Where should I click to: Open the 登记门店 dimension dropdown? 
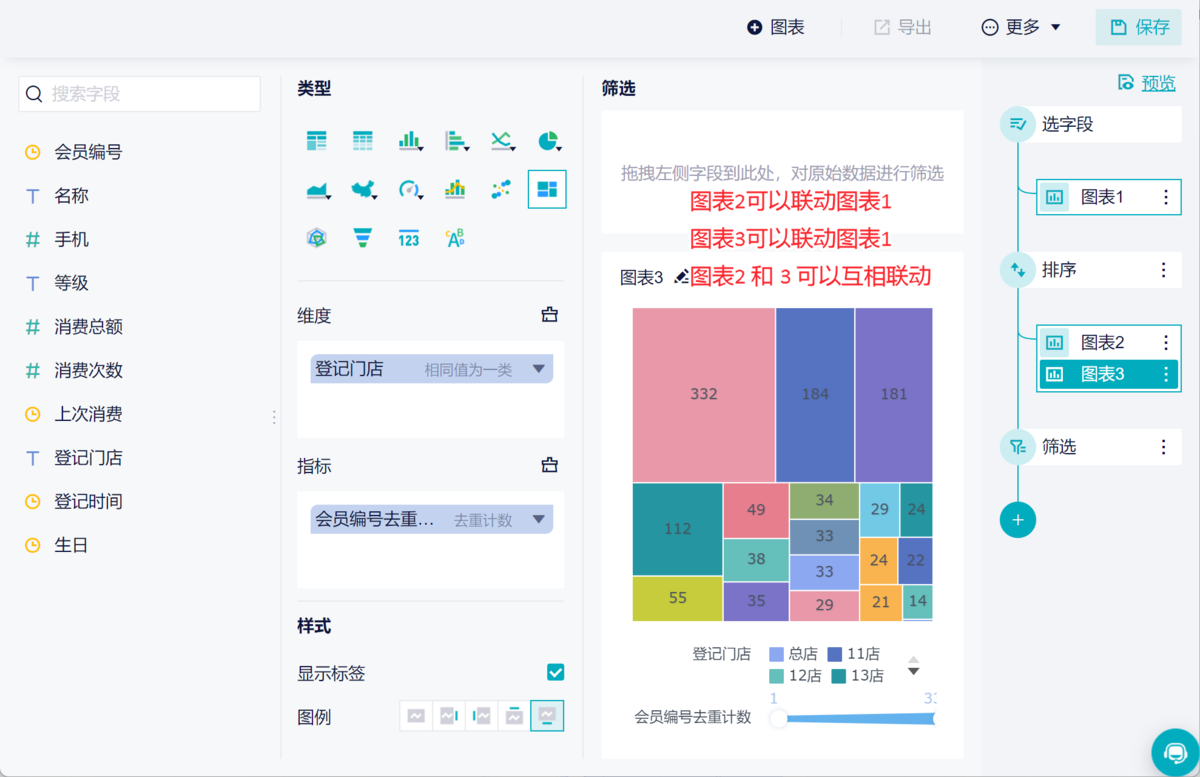point(540,368)
